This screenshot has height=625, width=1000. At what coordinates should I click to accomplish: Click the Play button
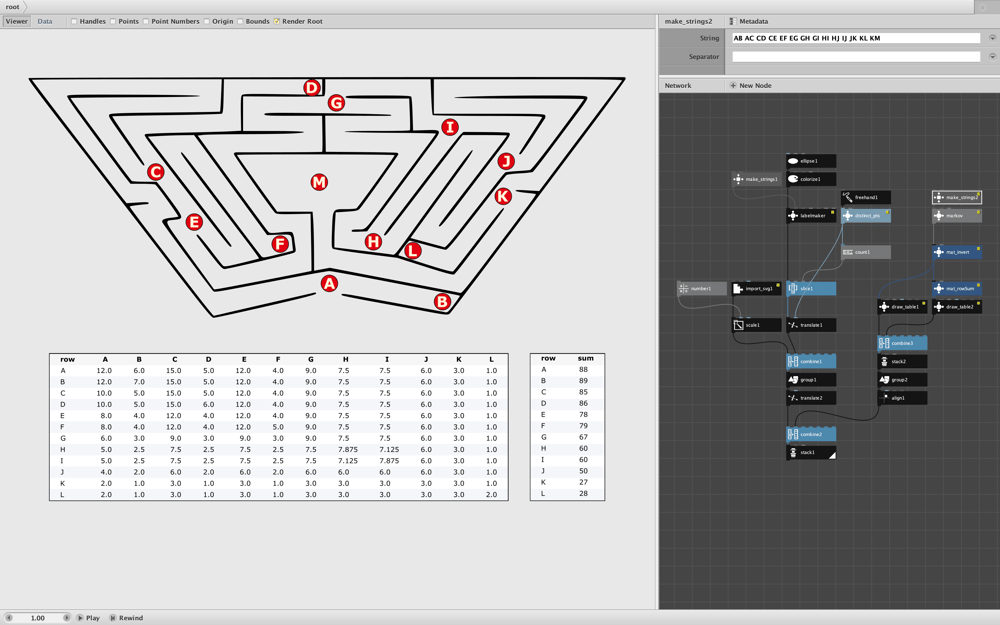(x=88, y=618)
